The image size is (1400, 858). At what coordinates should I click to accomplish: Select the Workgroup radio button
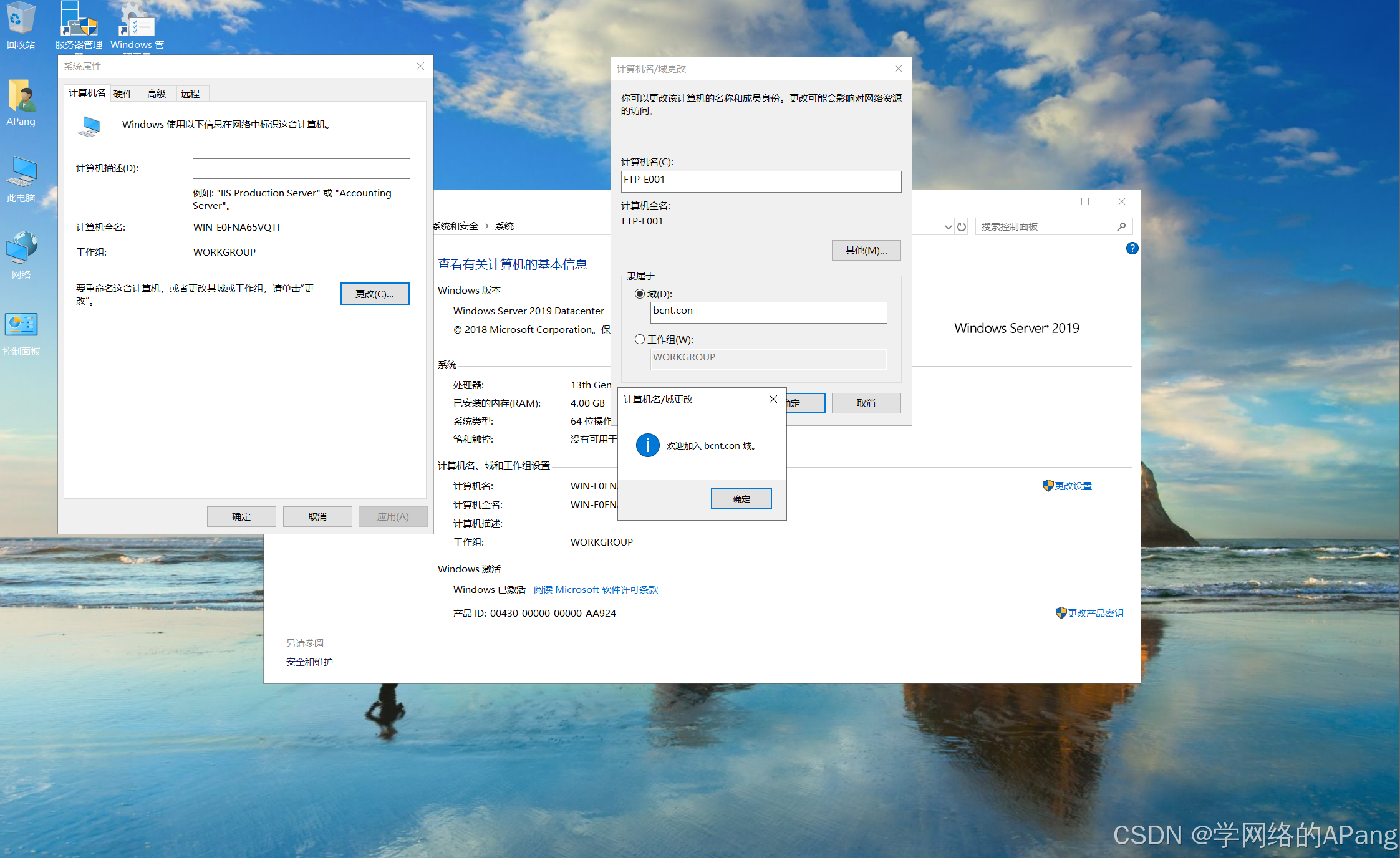click(x=640, y=339)
